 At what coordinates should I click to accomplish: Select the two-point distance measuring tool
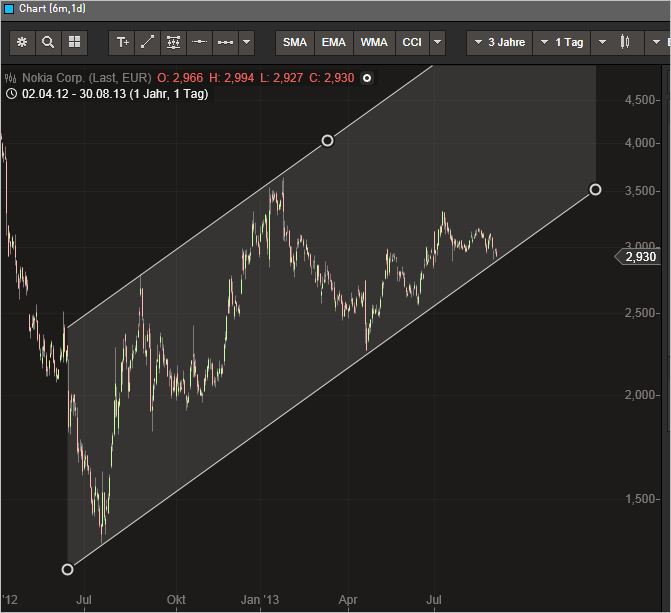coord(224,42)
